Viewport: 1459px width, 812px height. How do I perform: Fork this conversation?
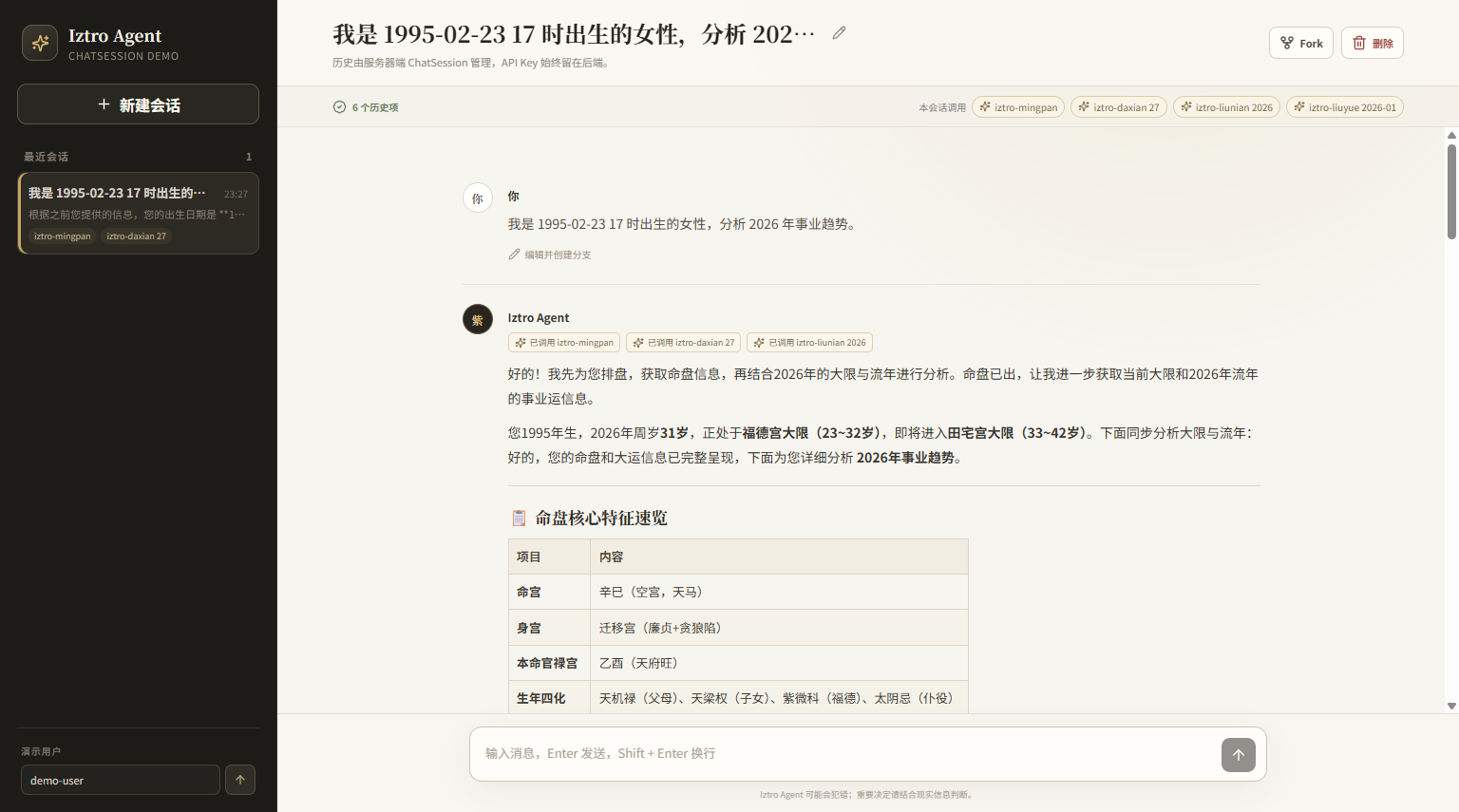(1301, 43)
